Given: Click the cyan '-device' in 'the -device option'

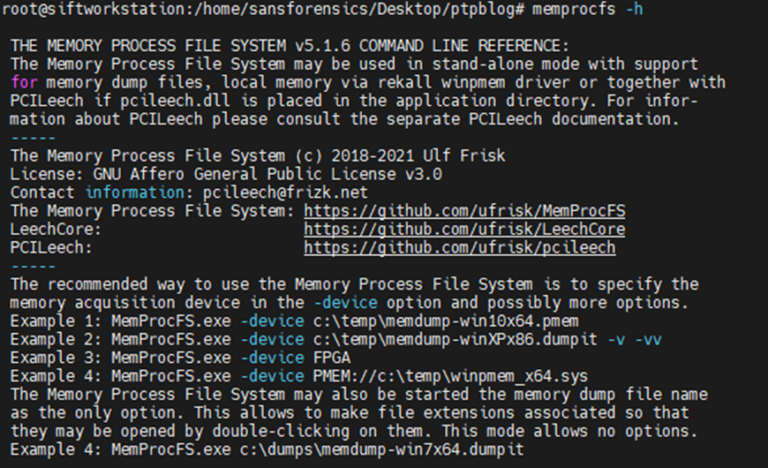Looking at the screenshot, I should point(346,303).
